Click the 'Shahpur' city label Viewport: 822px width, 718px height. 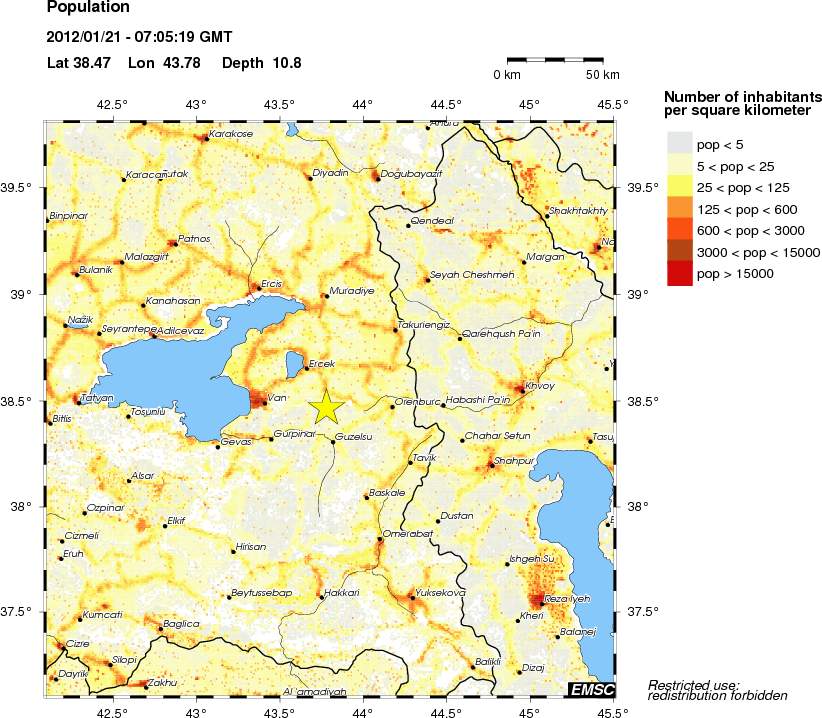point(514,461)
